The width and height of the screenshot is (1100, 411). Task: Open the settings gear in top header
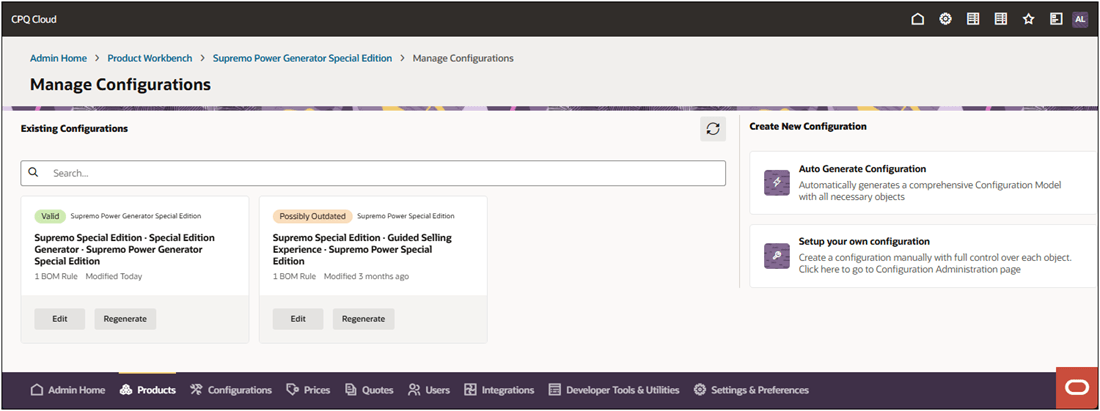tap(945, 20)
